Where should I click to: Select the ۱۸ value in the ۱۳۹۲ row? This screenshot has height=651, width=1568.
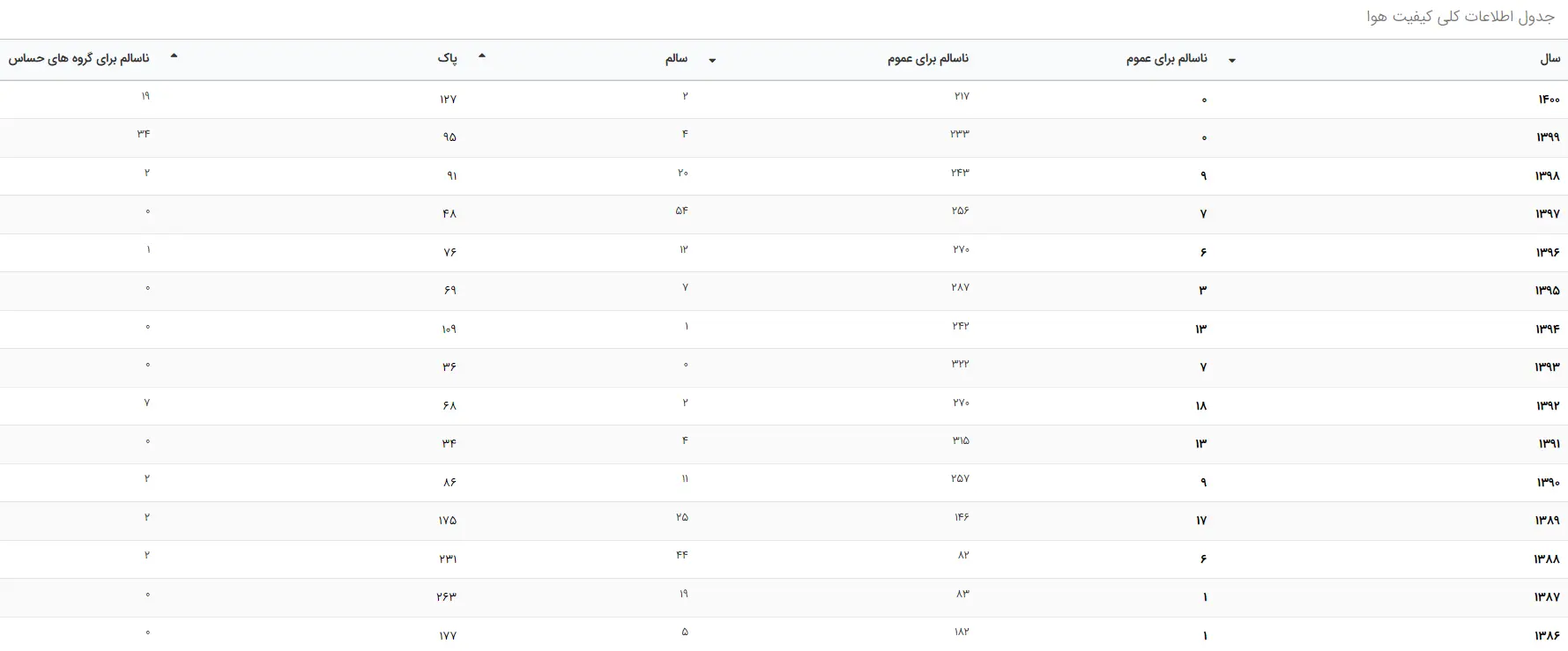tap(1201, 405)
